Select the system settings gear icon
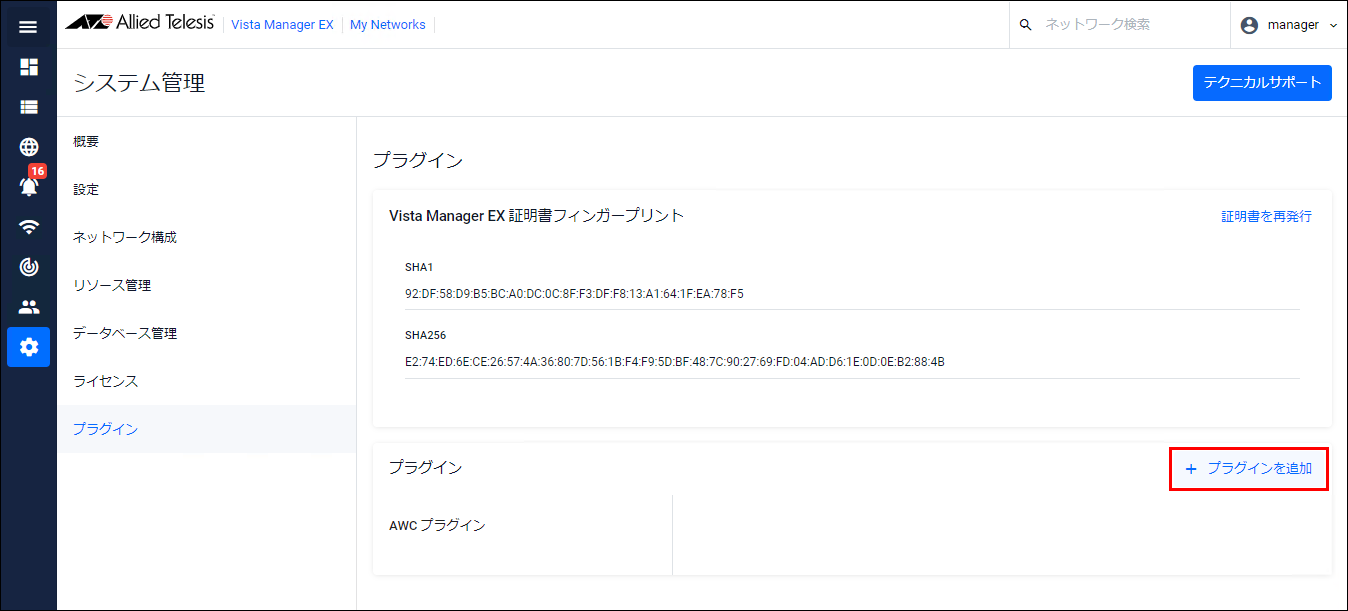1348x611 pixels. coord(28,347)
